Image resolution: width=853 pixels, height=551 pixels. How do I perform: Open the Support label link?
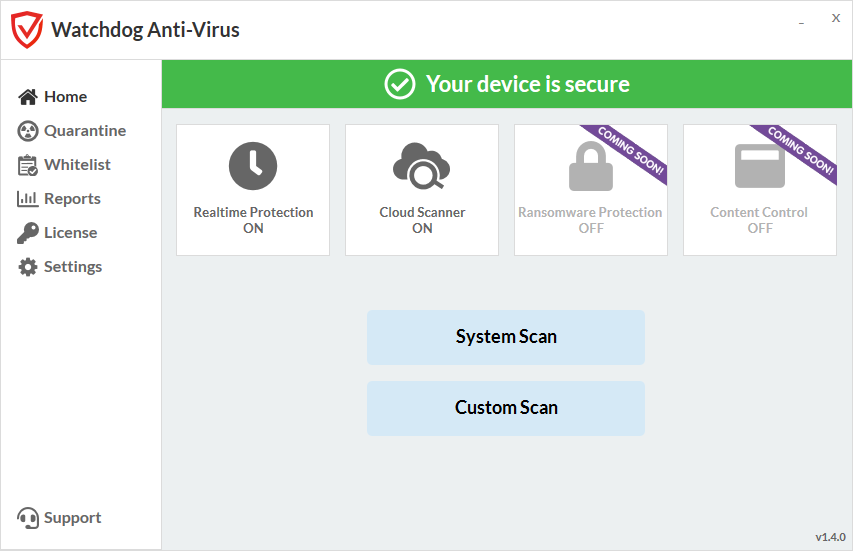coord(73,518)
